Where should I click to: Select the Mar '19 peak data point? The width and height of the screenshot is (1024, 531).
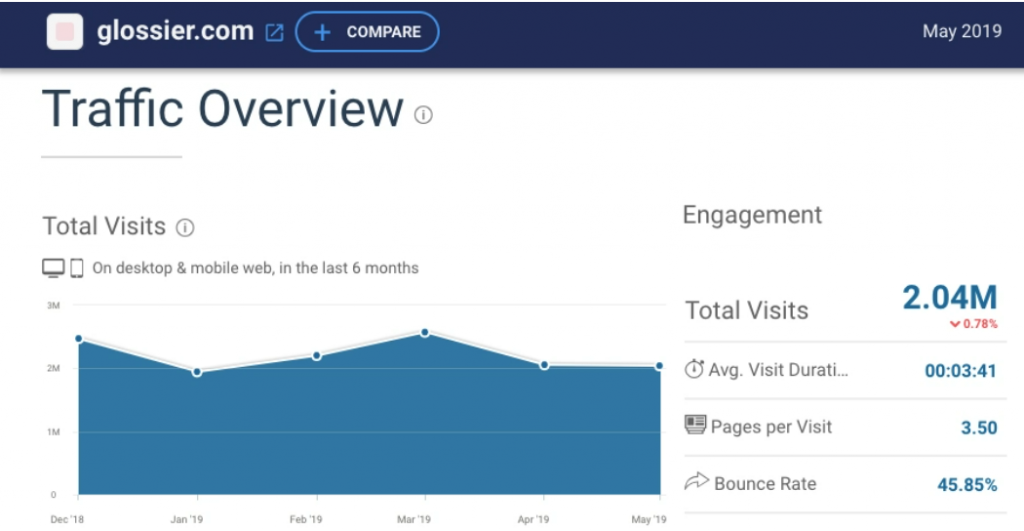click(x=425, y=332)
